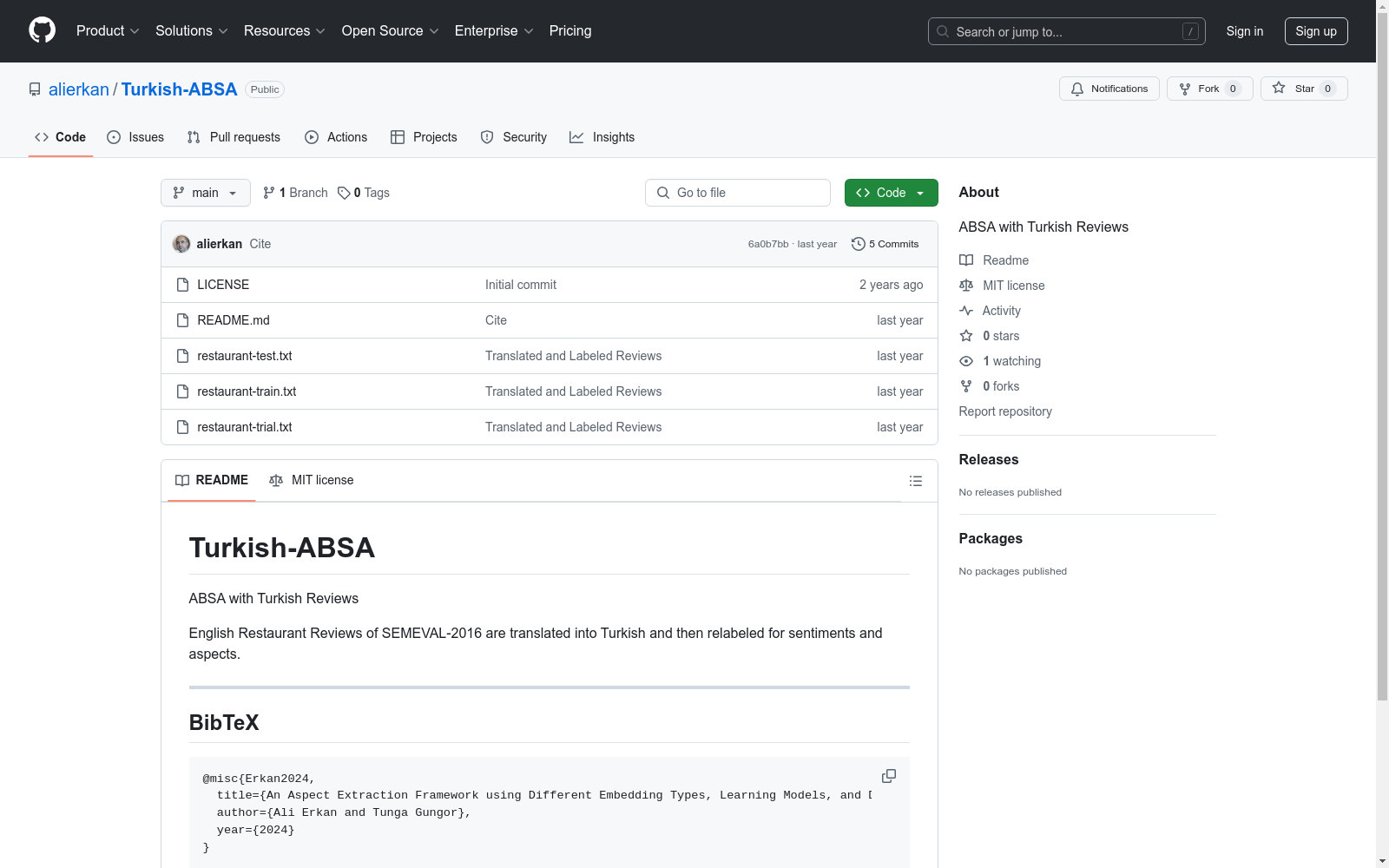Open the GitHub homepage logo
Image resolution: width=1389 pixels, height=868 pixels.
pyautogui.click(x=42, y=30)
